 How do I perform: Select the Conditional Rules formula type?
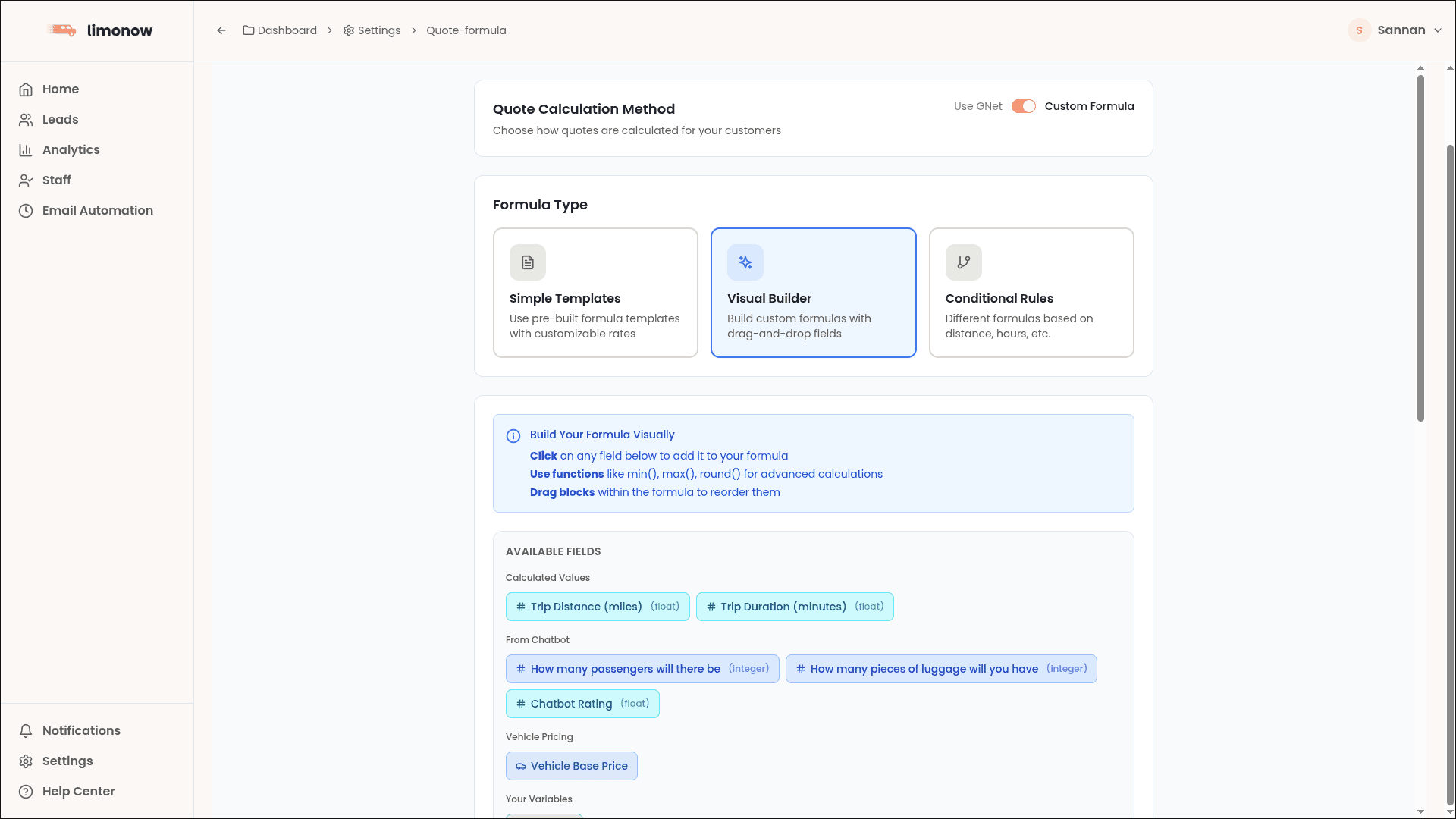(1031, 293)
